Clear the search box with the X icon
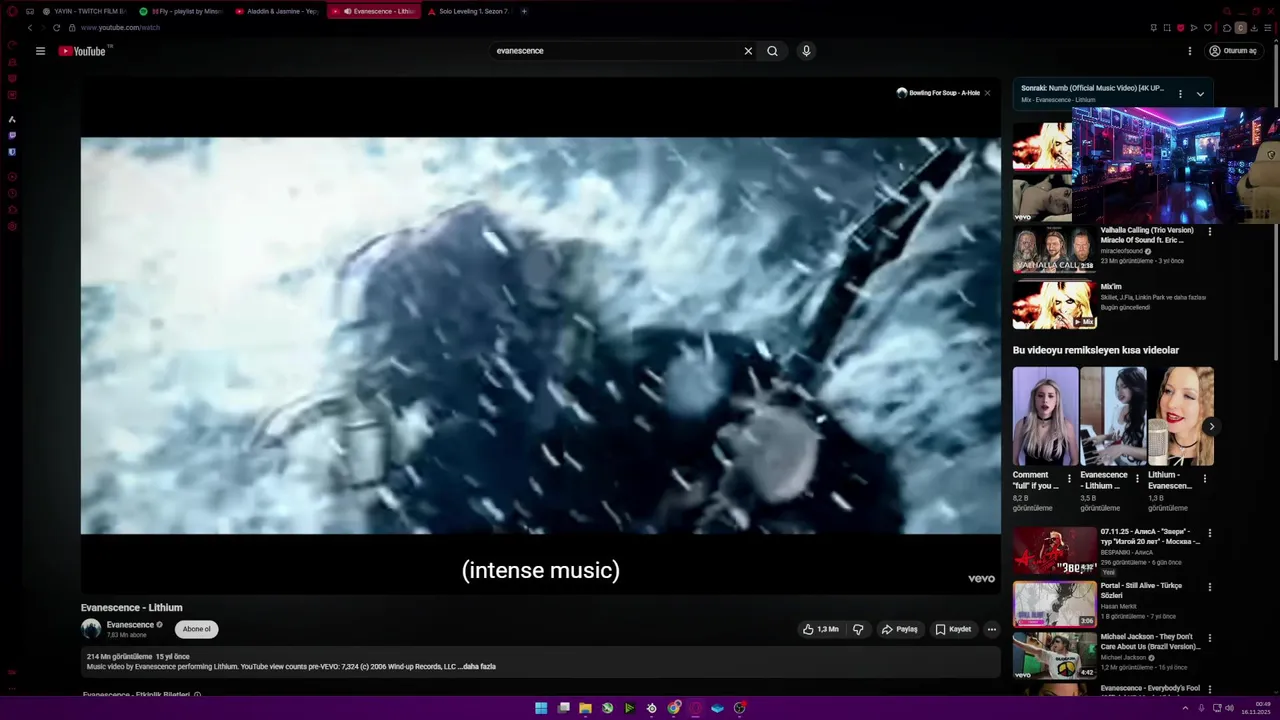This screenshot has height=720, width=1280. click(x=748, y=51)
